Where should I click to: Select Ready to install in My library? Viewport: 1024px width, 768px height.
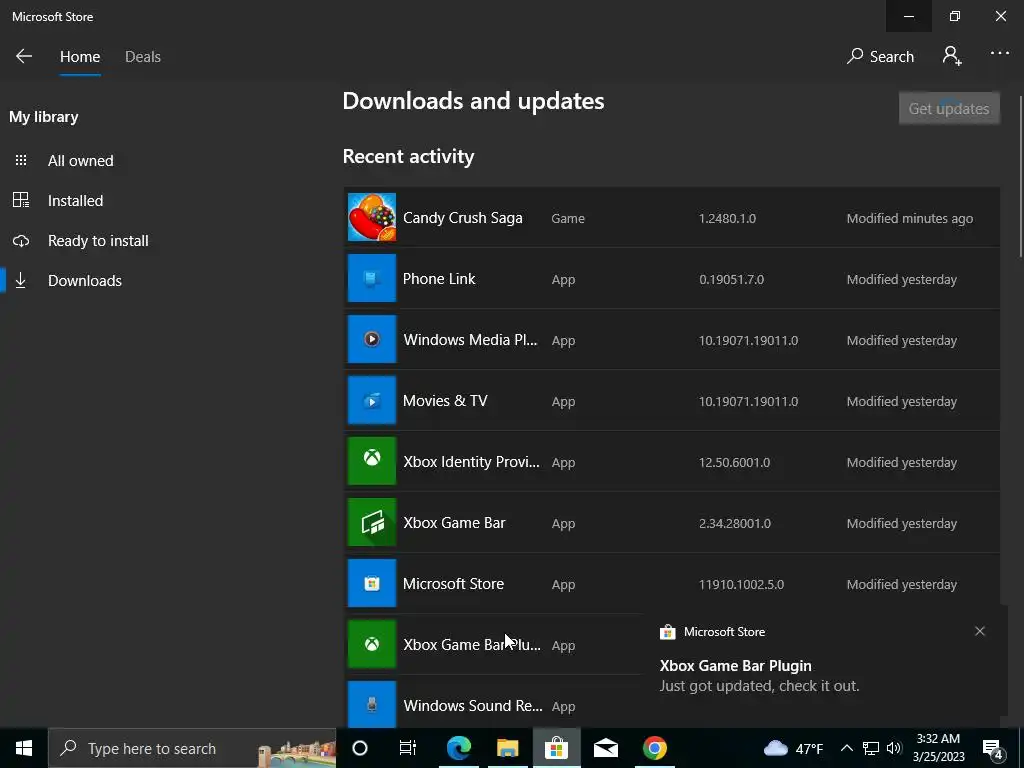98,240
